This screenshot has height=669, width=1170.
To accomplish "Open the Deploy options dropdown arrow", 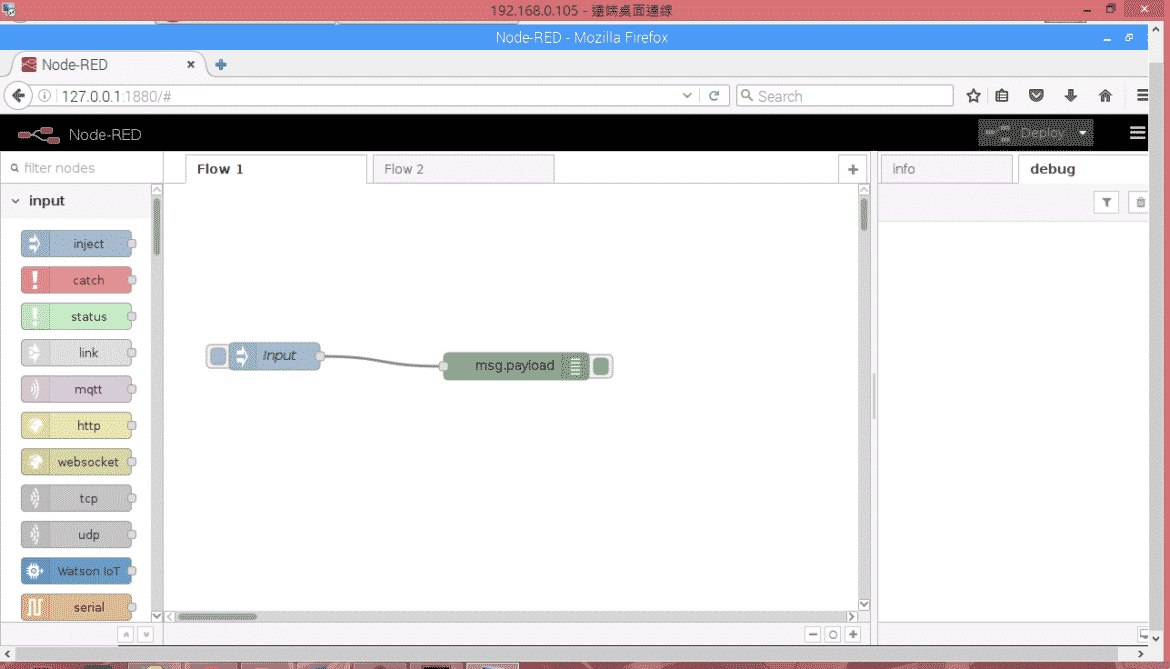I will point(1083,132).
